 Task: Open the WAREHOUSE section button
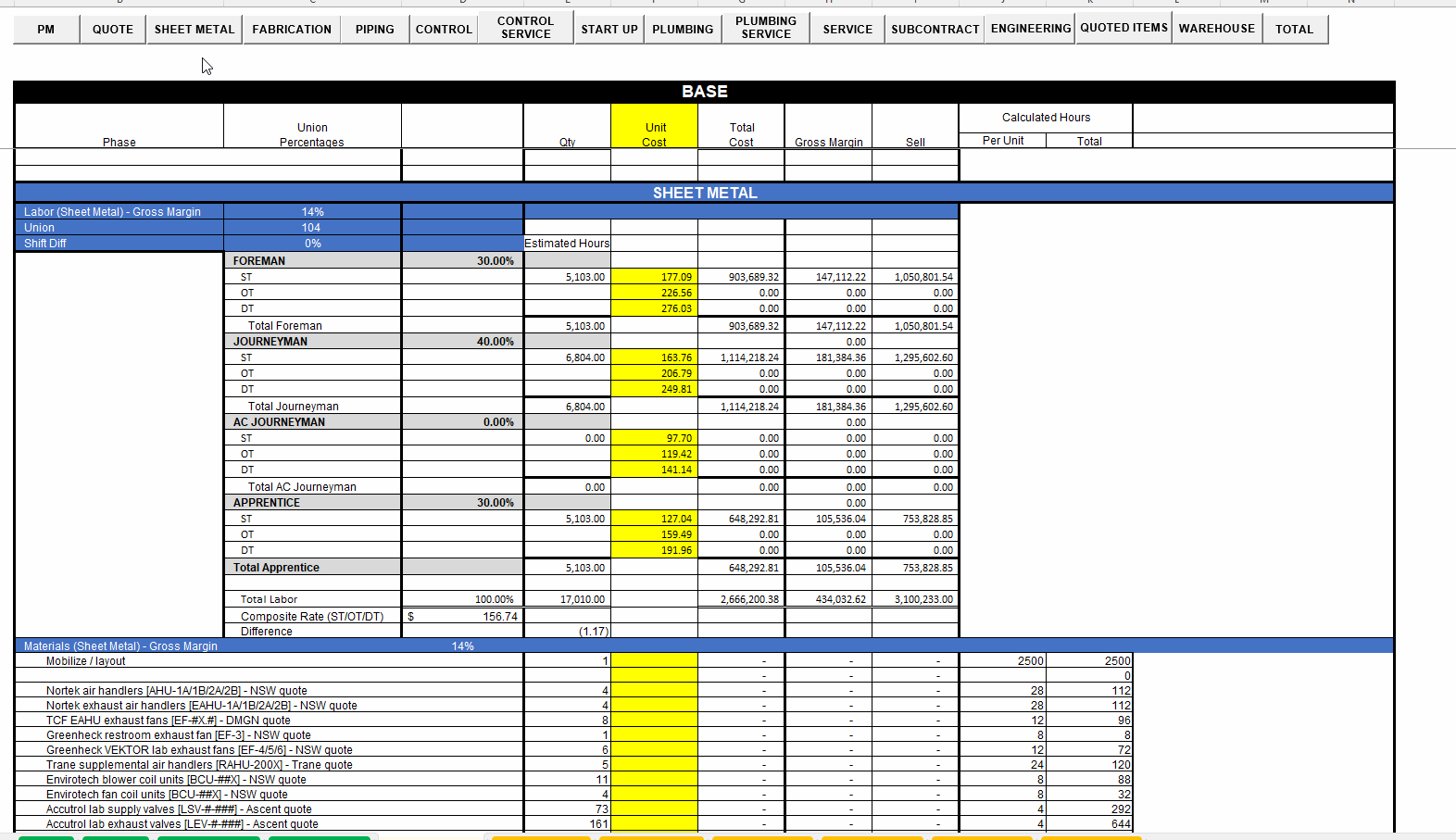1217,28
